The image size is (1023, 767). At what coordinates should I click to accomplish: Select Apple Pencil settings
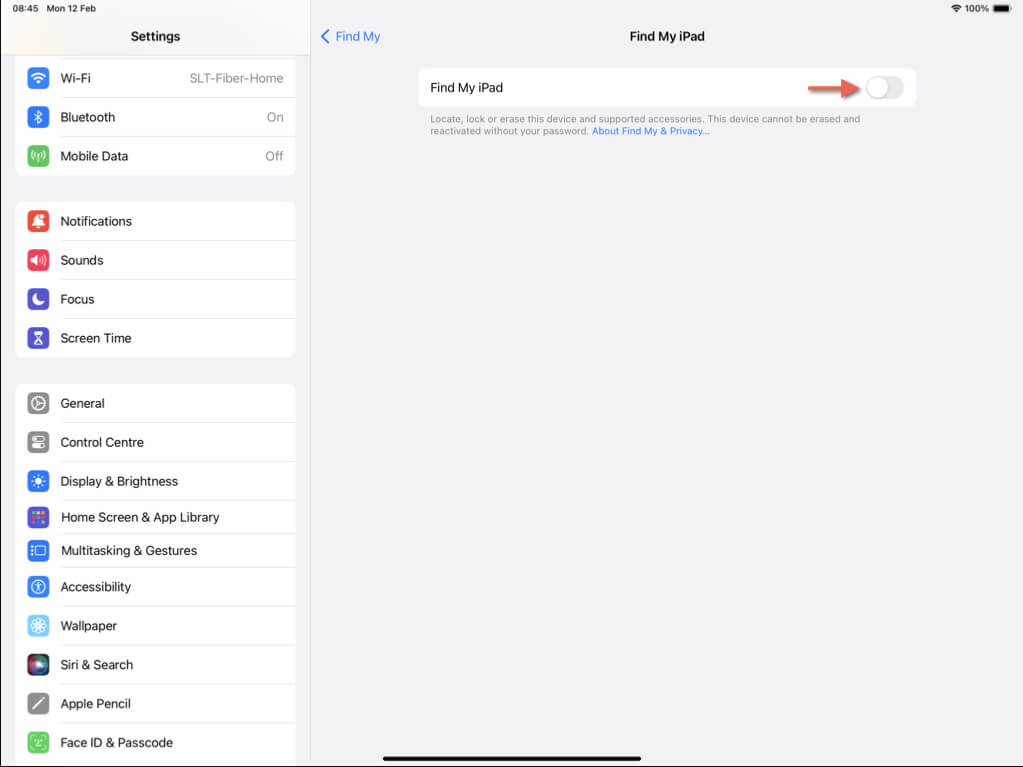pyautogui.click(x=155, y=704)
